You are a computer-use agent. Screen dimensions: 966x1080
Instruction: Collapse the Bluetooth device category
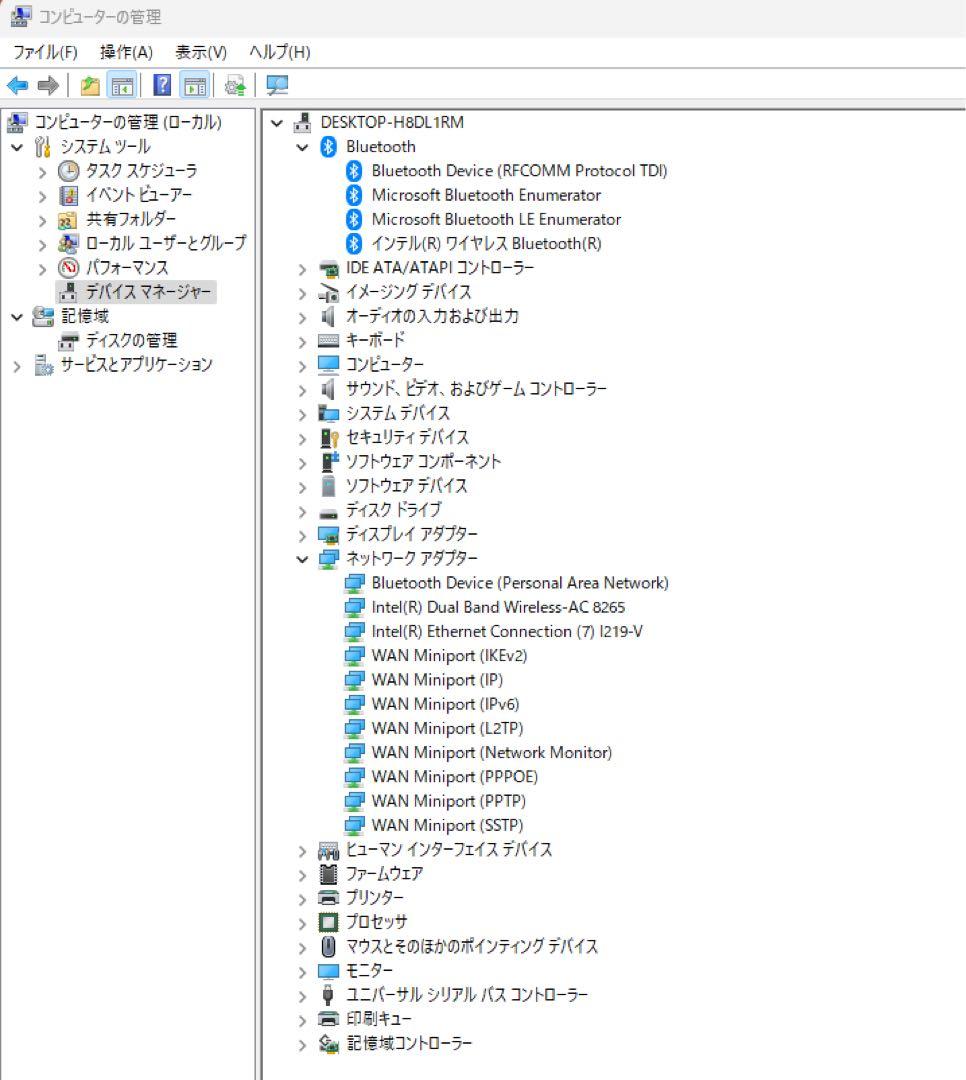[x=302, y=146]
